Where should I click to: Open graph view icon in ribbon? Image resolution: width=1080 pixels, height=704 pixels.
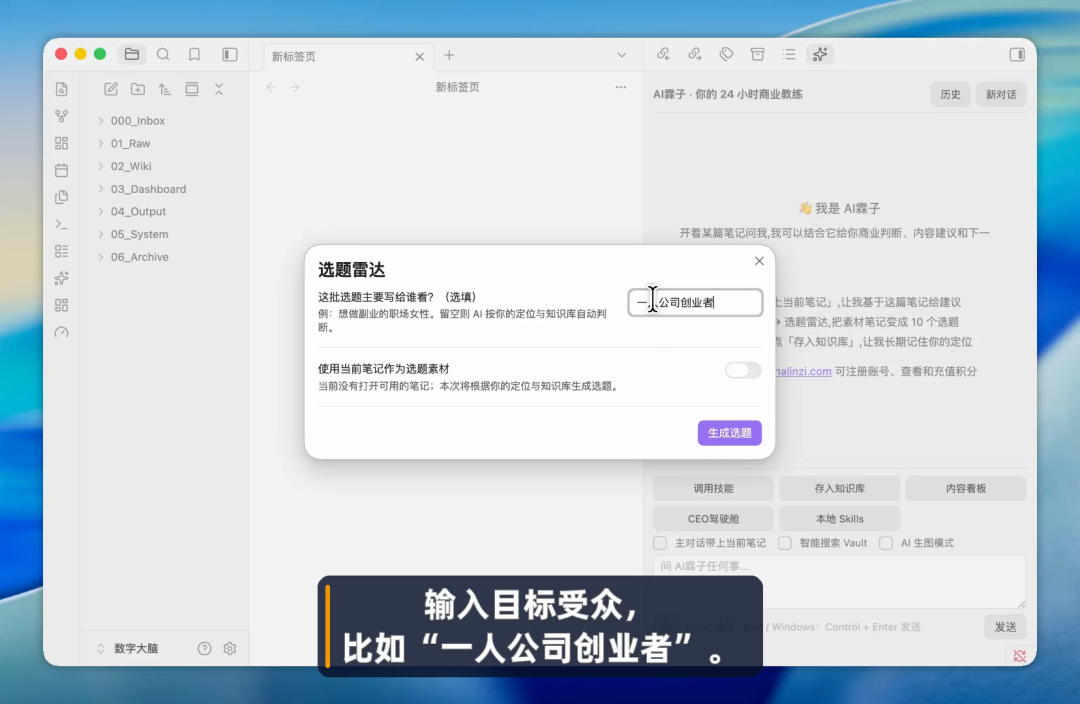[x=61, y=116]
